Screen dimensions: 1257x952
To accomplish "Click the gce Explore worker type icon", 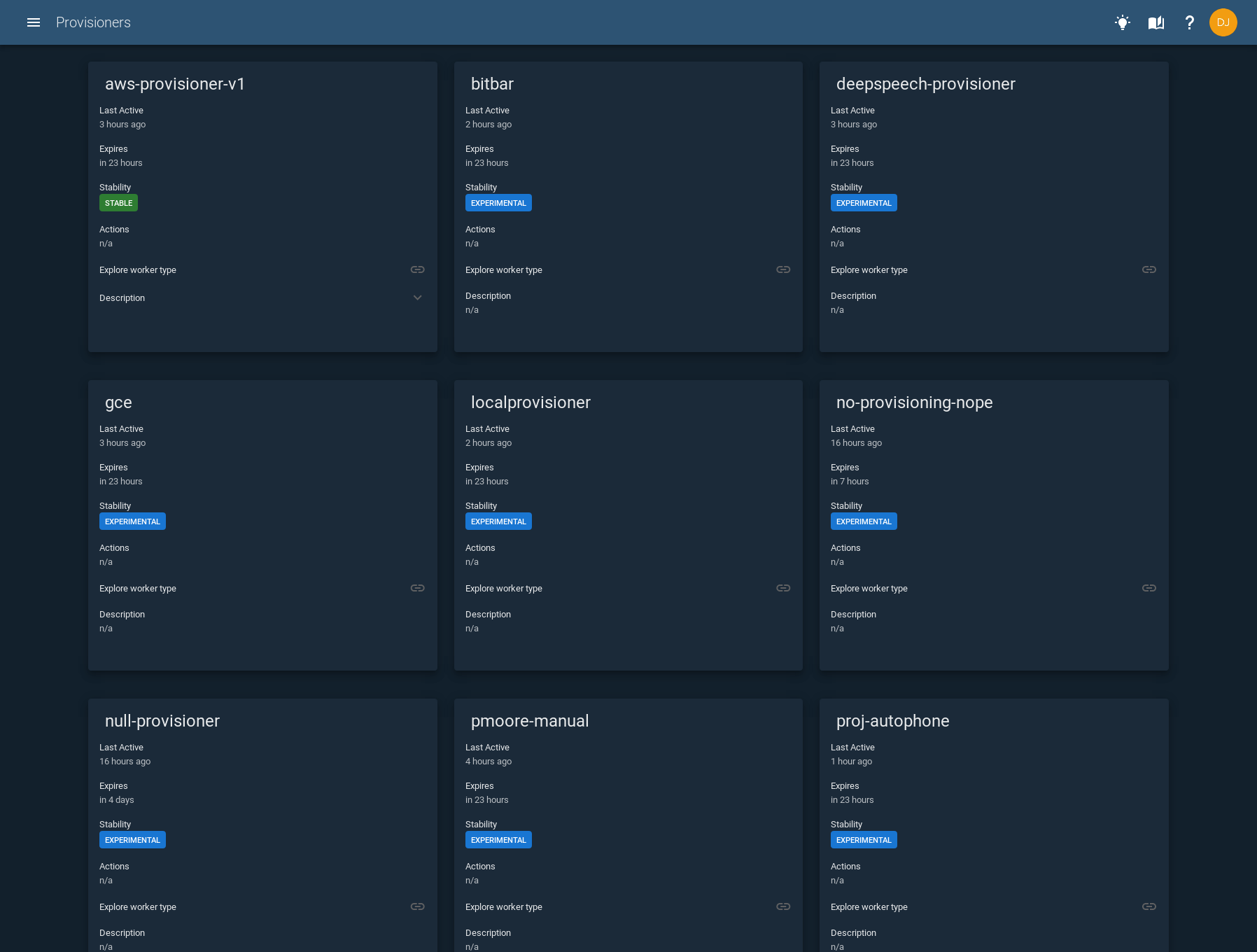I will 417,587.
